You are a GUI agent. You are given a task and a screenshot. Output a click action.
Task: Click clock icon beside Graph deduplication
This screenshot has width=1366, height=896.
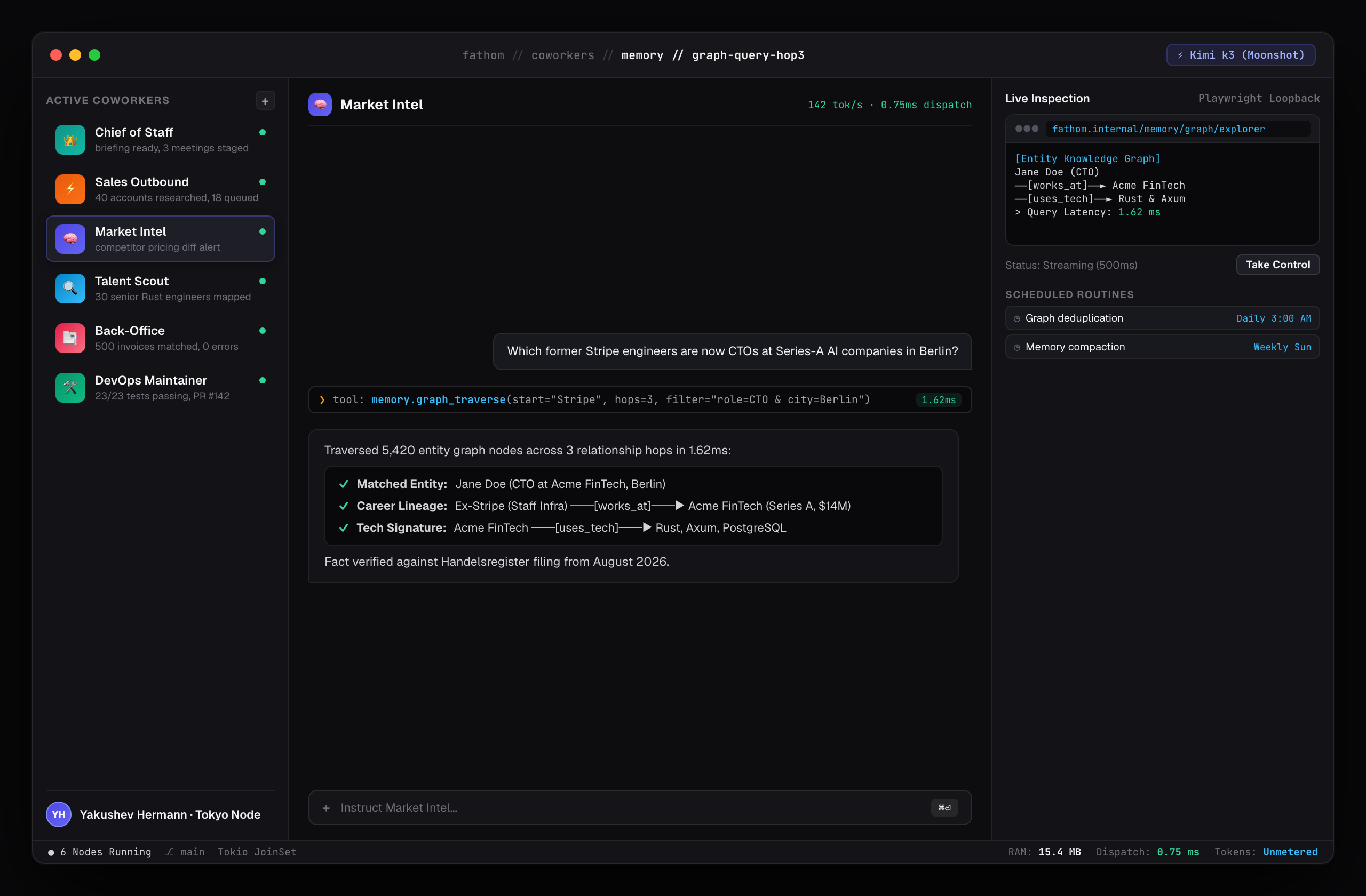pos(1017,318)
